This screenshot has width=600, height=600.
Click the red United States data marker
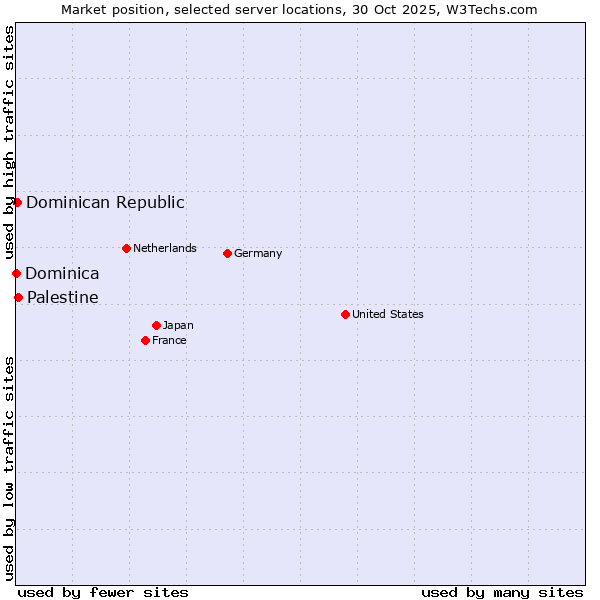[x=345, y=314]
